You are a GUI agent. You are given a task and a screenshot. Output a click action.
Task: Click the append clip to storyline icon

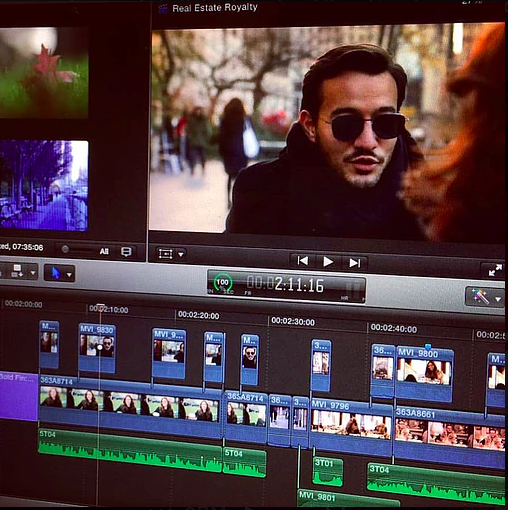[17, 271]
